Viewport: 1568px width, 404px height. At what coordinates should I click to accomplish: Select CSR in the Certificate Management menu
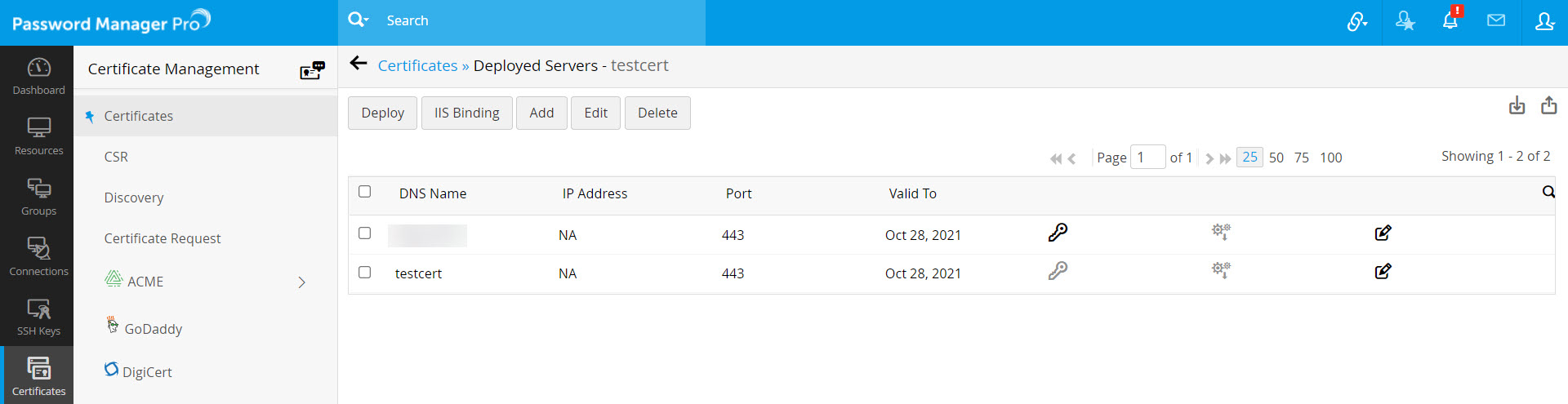click(x=116, y=157)
